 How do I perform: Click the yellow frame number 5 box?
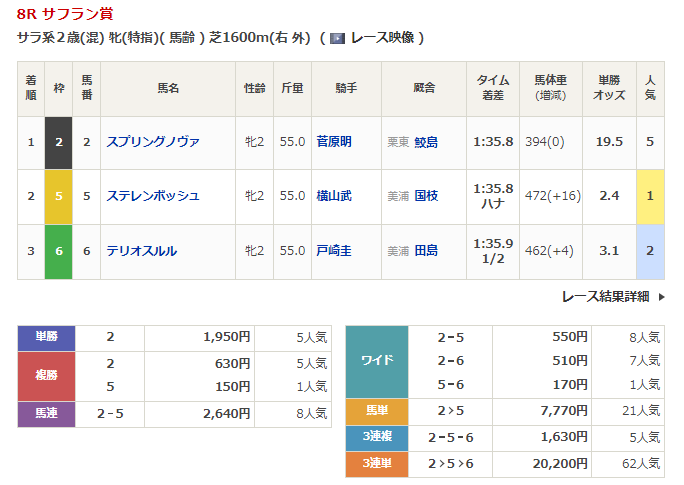pos(59,196)
